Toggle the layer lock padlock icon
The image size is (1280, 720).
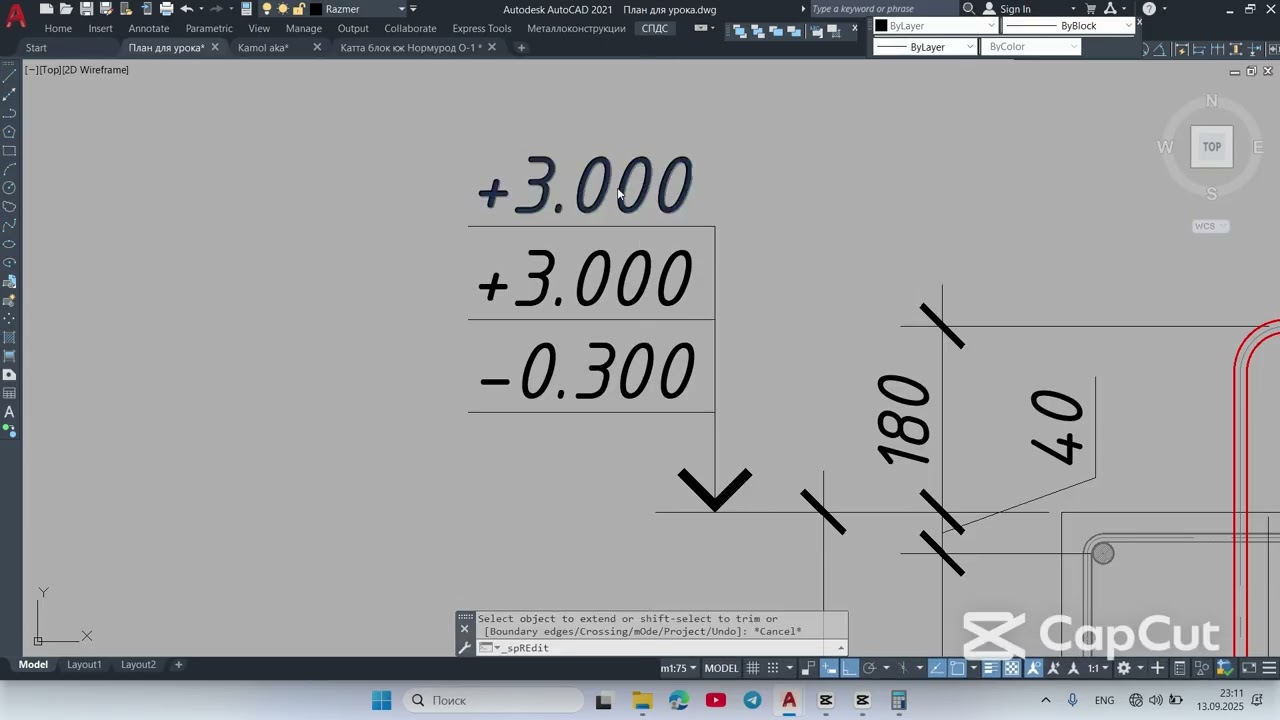pyautogui.click(x=299, y=9)
